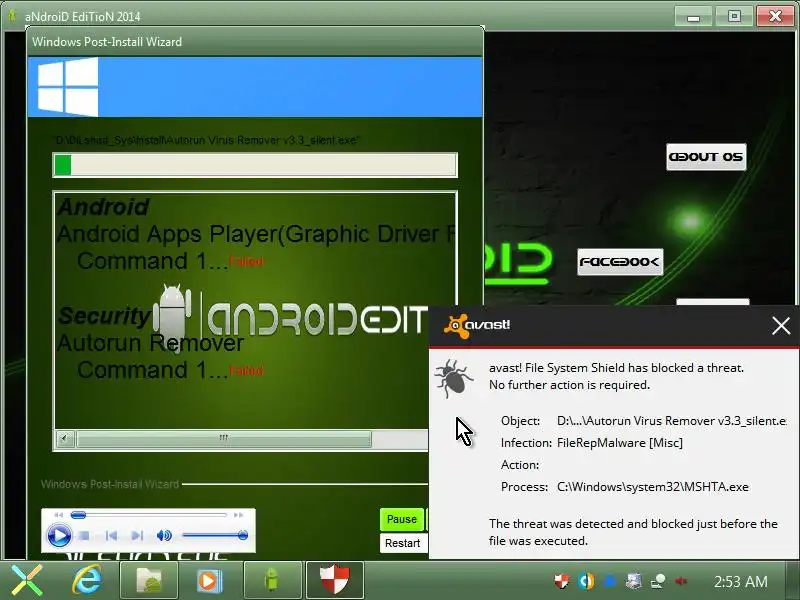Click the horizontal scrollbar thumb in log
This screenshot has width=800, height=600.
coord(223,438)
